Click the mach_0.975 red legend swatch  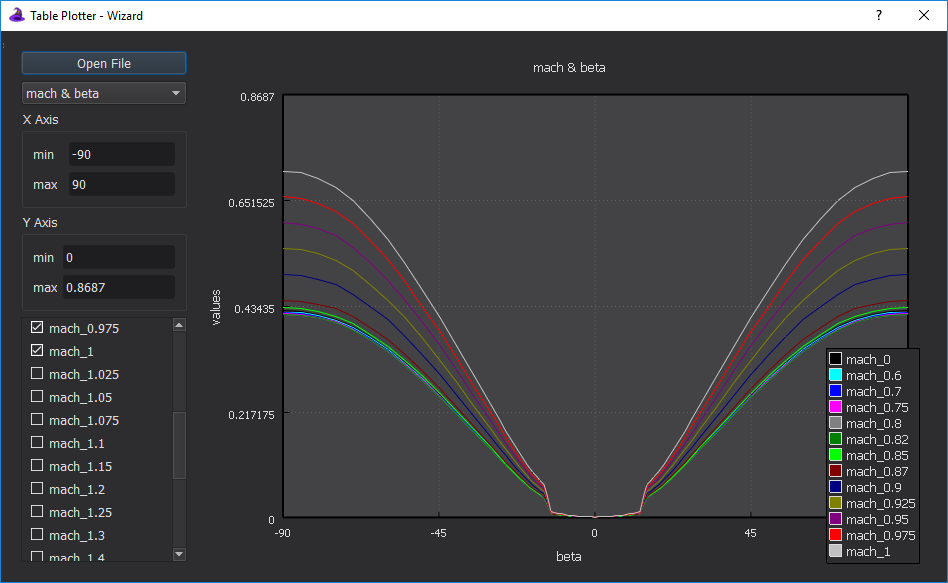pyautogui.click(x=835, y=535)
